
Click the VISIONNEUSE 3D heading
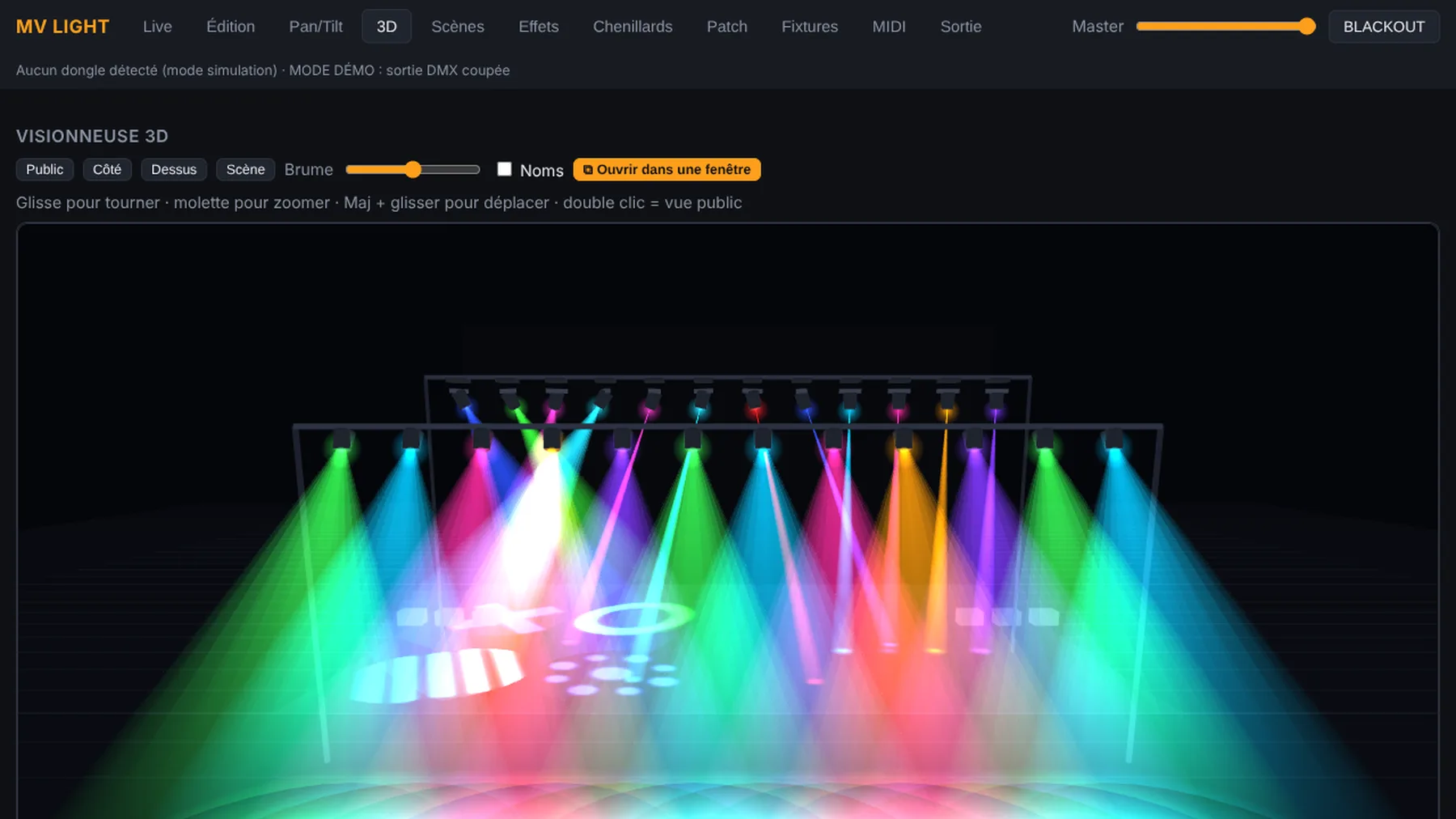click(92, 136)
